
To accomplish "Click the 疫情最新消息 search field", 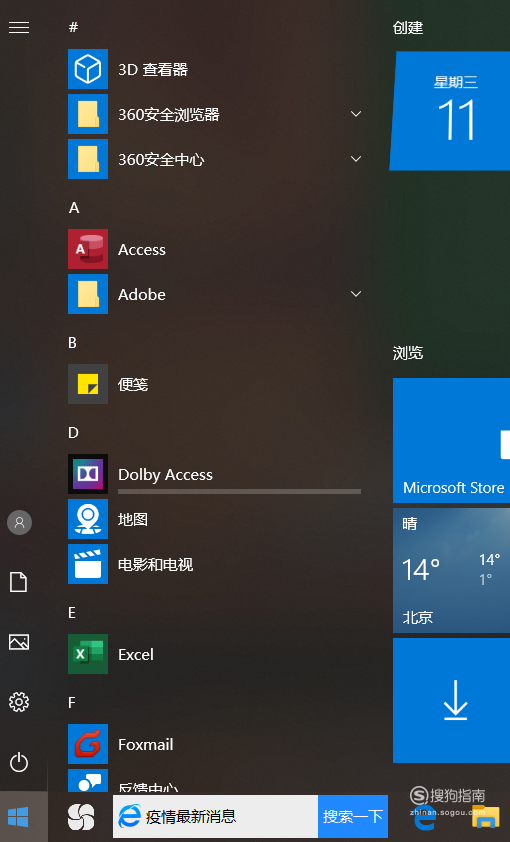I will [x=215, y=817].
